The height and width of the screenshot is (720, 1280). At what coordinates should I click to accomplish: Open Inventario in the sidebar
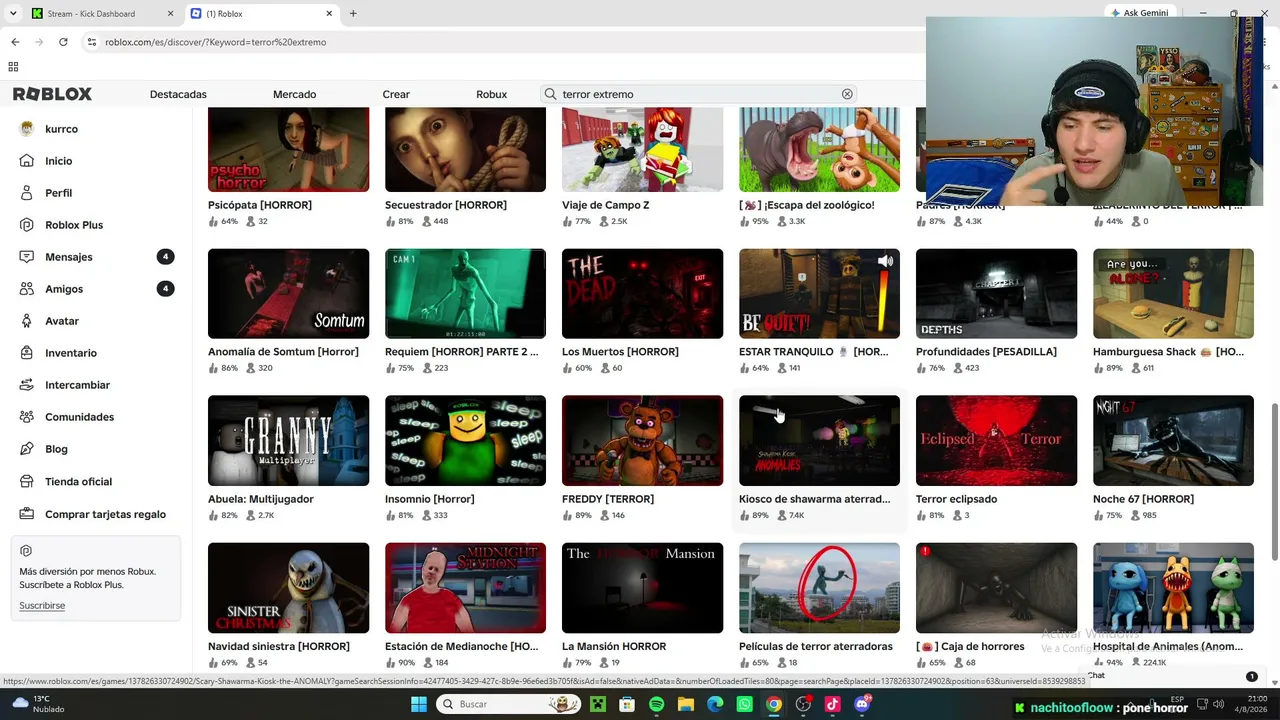point(71,353)
